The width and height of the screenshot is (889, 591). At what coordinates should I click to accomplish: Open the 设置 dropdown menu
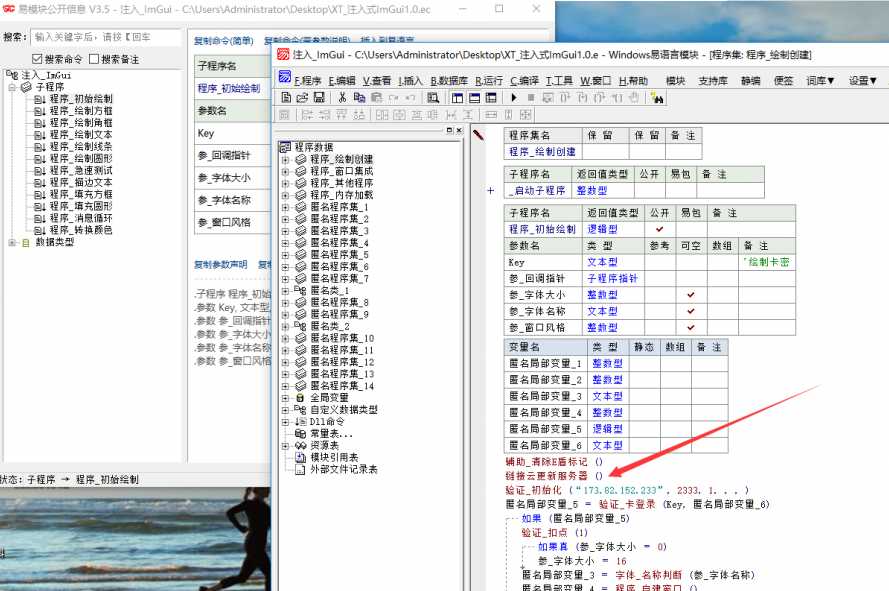(x=862, y=81)
